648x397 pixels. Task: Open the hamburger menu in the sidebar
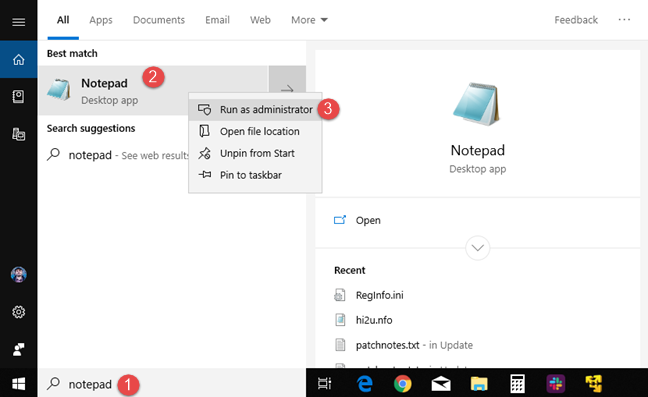click(19, 21)
